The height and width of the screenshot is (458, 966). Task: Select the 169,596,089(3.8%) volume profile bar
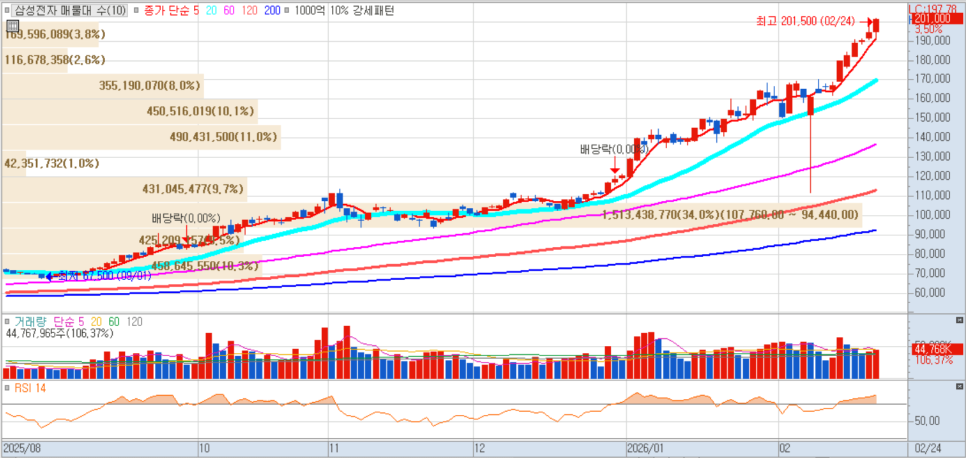51,35
